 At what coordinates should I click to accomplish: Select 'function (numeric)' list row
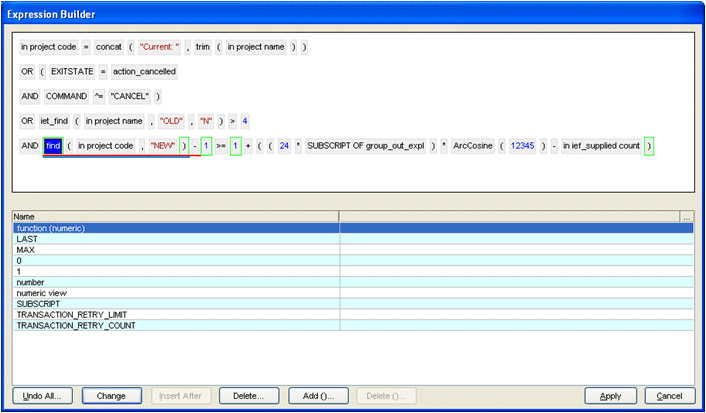(50, 228)
